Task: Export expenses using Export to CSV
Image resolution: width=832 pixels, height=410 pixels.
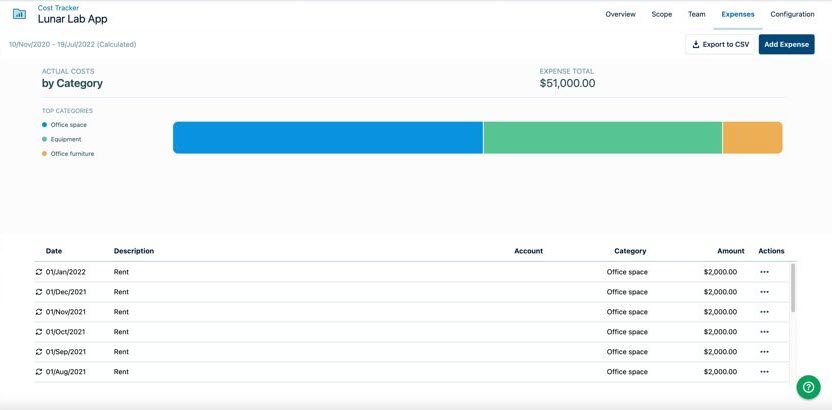Action: tap(720, 44)
